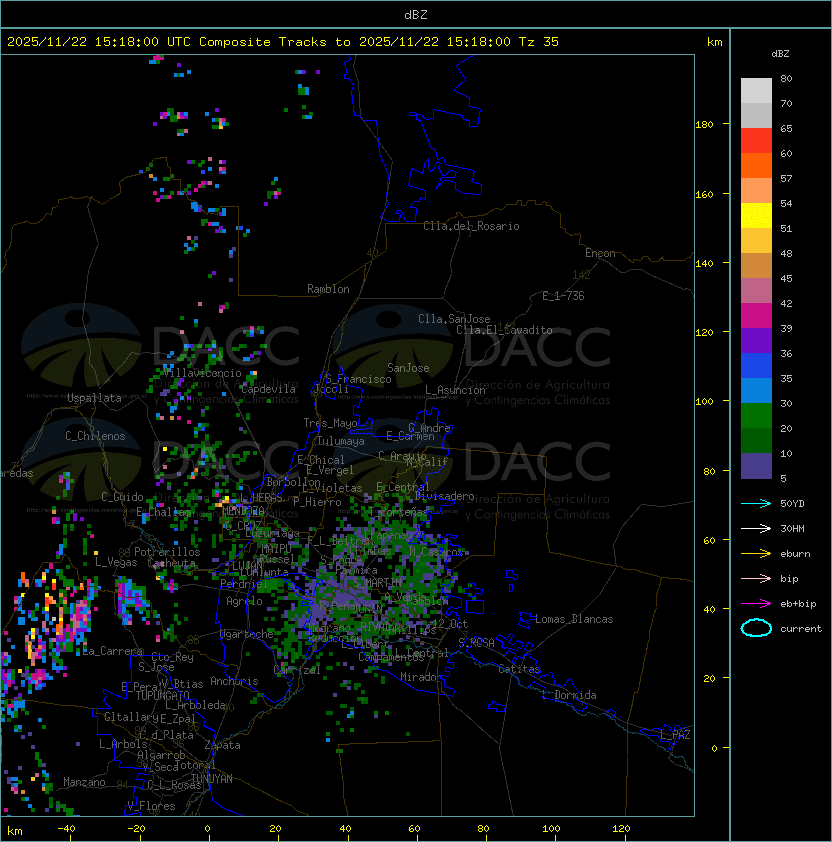Viewport: 832px width, 842px height.
Task: Click the 'Zapata' map label
Action: click(222, 745)
